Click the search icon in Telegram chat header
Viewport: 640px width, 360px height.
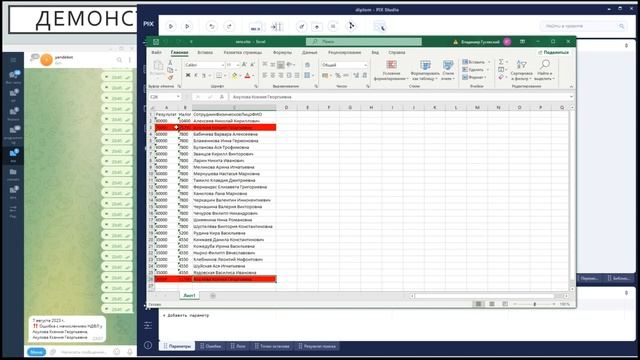click(119, 60)
